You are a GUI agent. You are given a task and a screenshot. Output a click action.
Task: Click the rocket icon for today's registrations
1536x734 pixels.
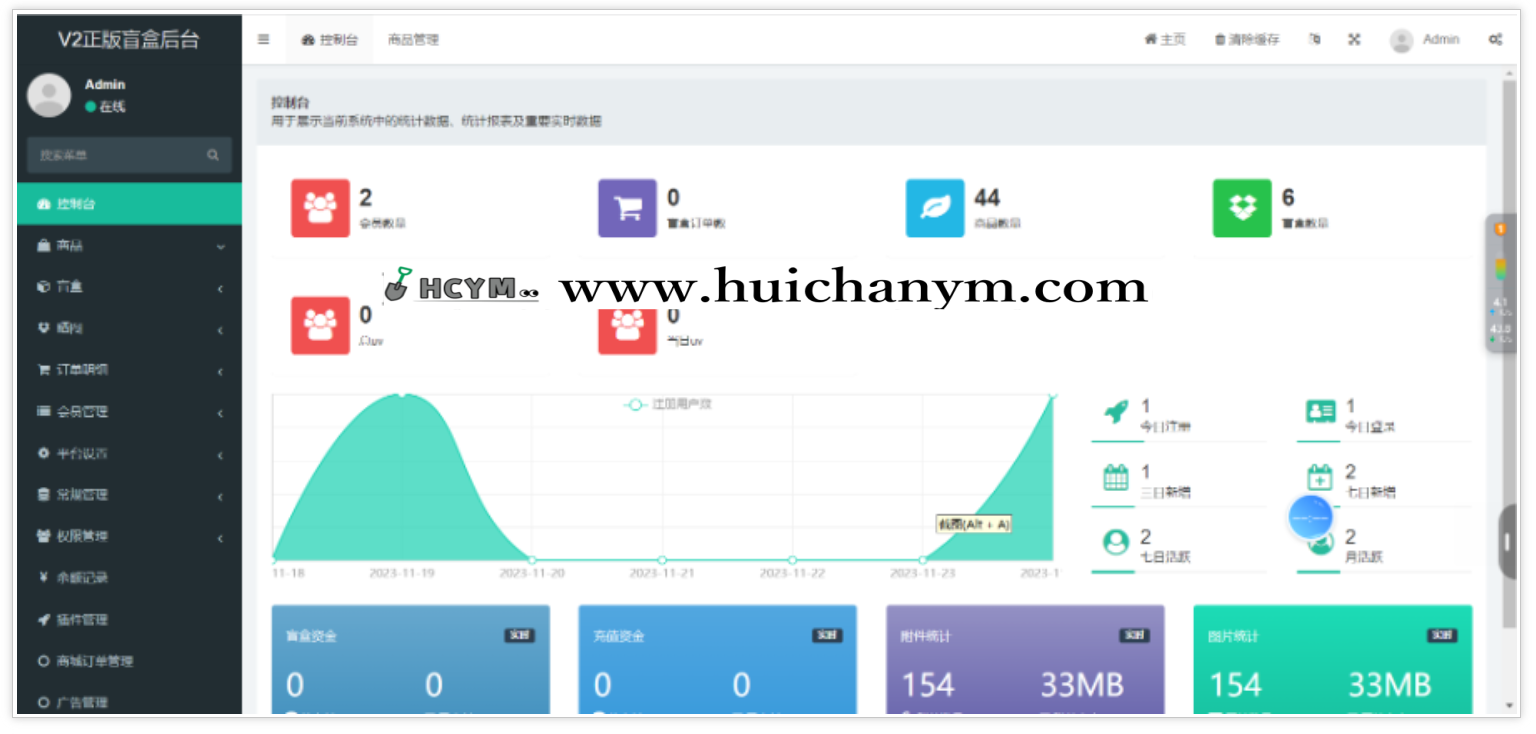click(x=1116, y=411)
